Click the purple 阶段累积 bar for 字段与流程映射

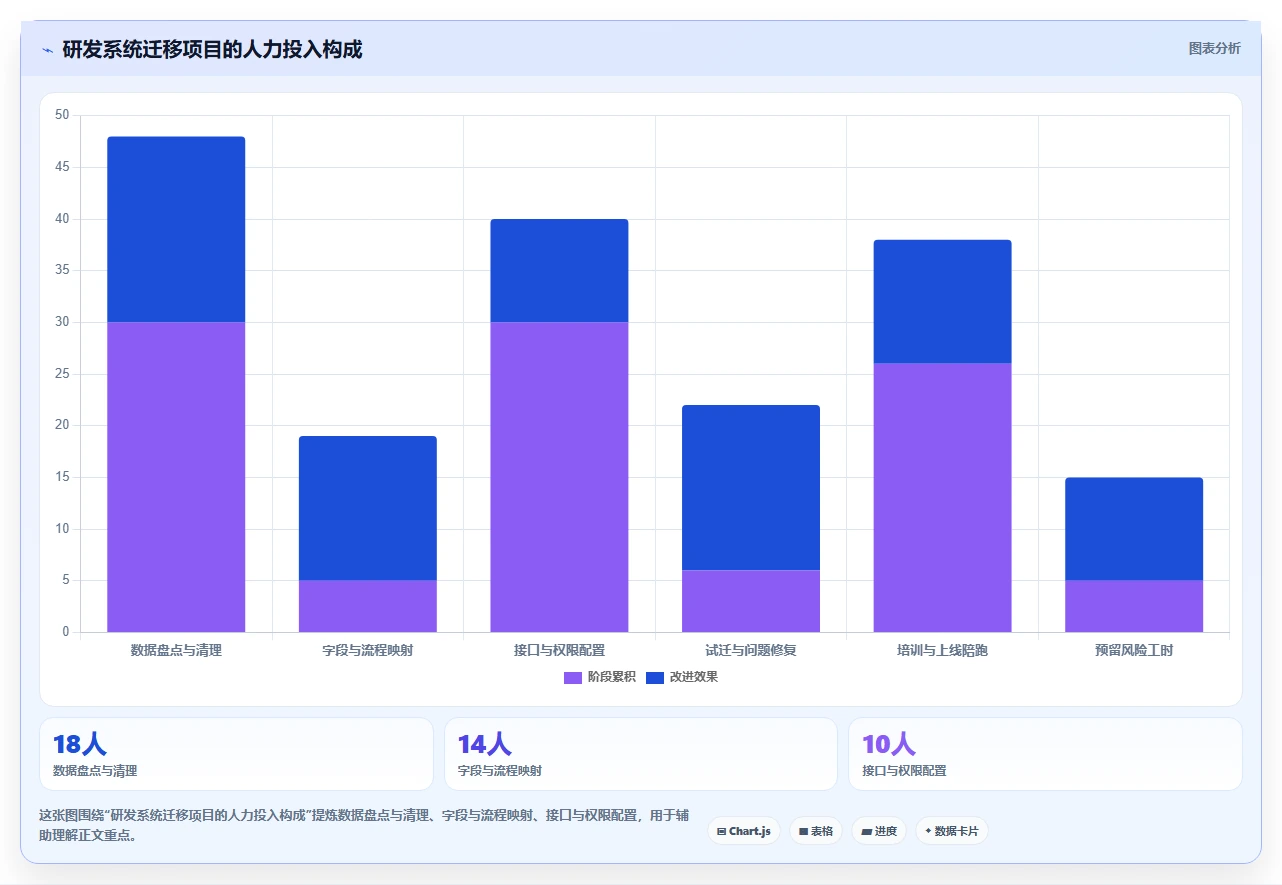click(368, 606)
